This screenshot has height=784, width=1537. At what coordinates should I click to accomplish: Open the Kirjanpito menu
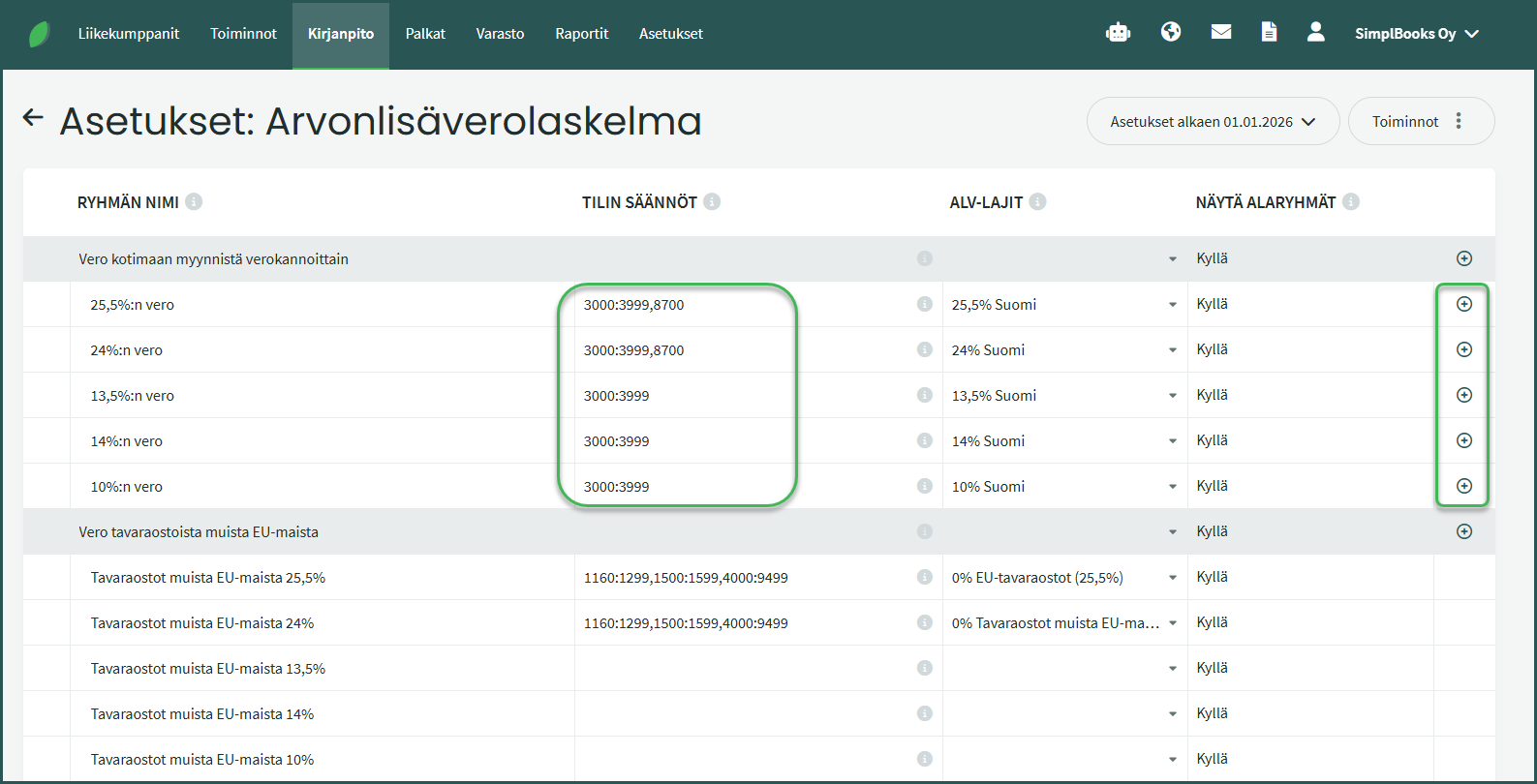[340, 34]
